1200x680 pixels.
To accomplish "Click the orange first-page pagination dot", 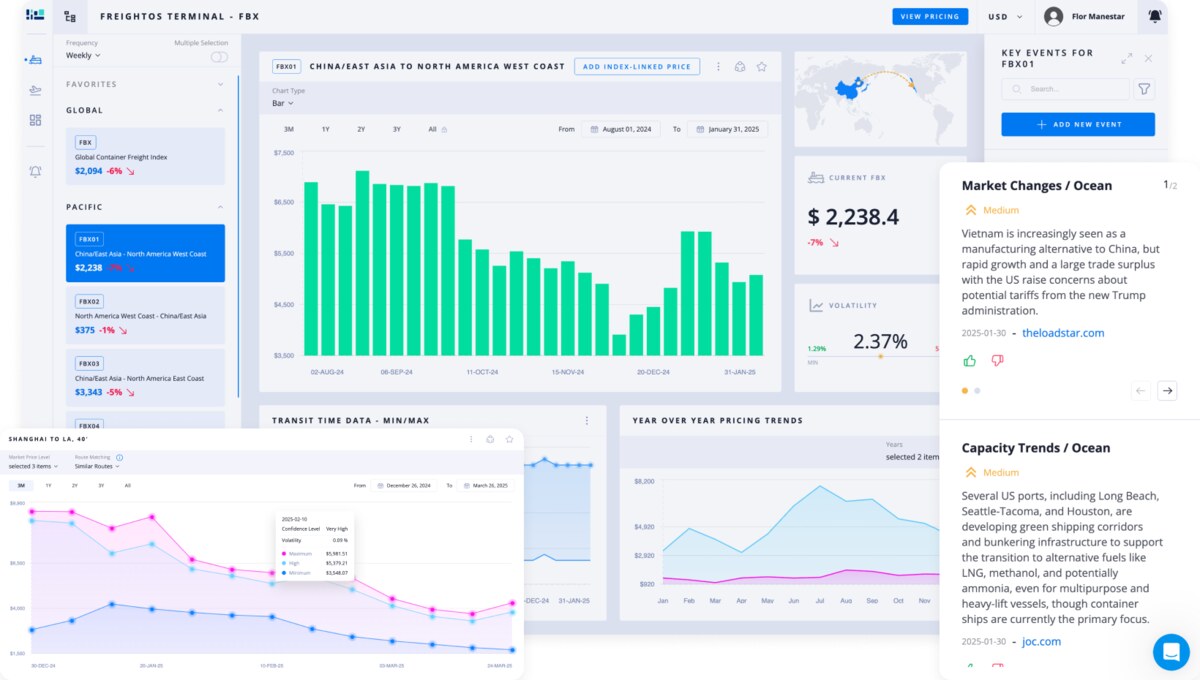I will 965,391.
